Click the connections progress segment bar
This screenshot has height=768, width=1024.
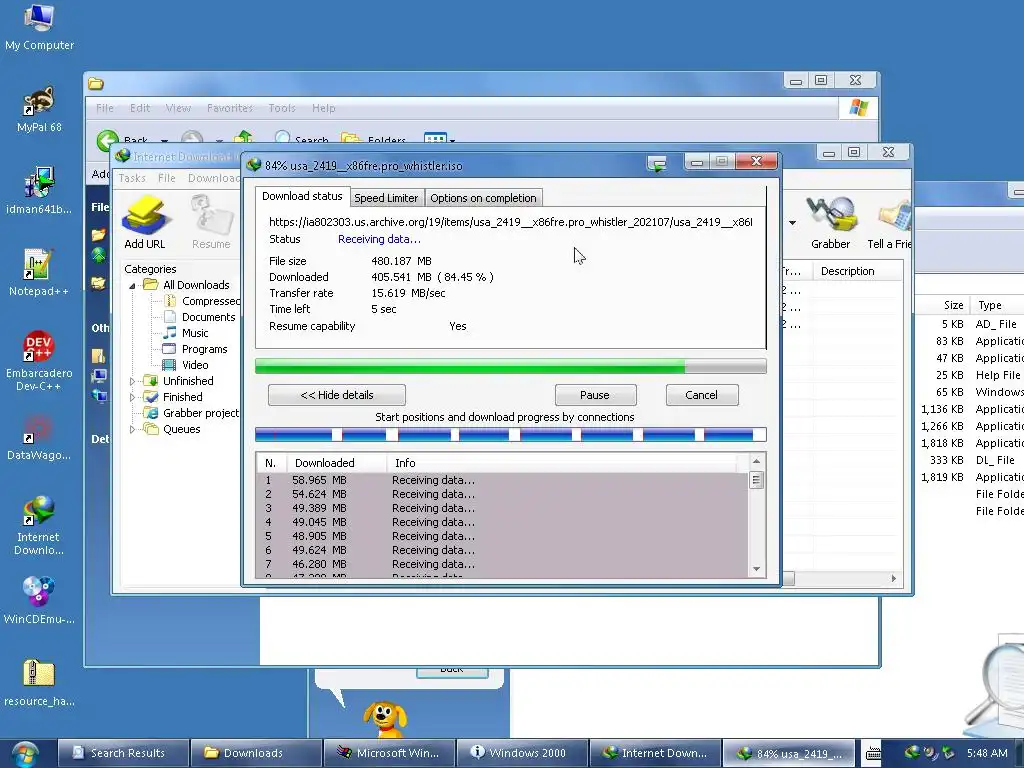(511, 434)
